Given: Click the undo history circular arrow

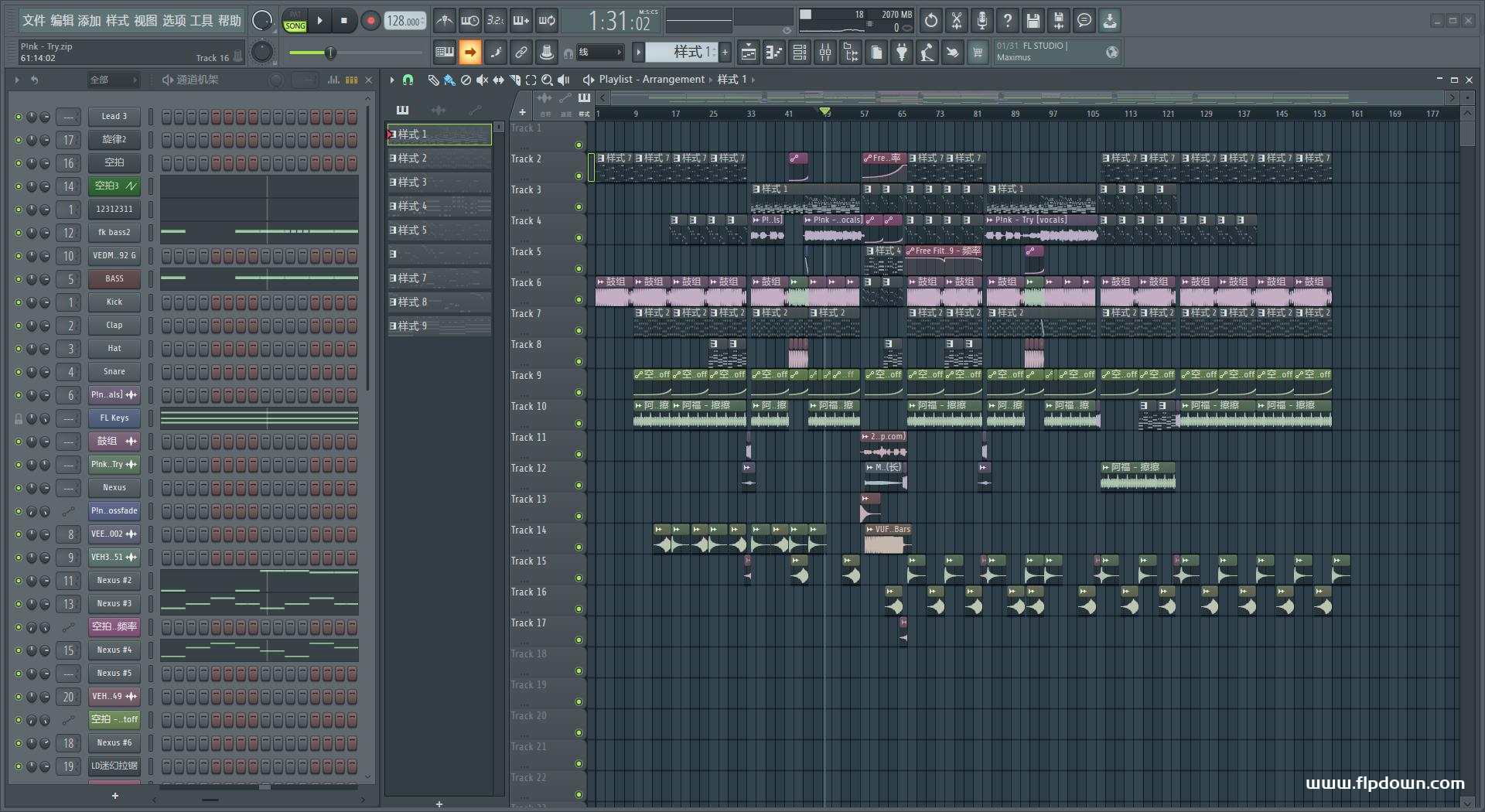Looking at the screenshot, I should coord(931,21).
